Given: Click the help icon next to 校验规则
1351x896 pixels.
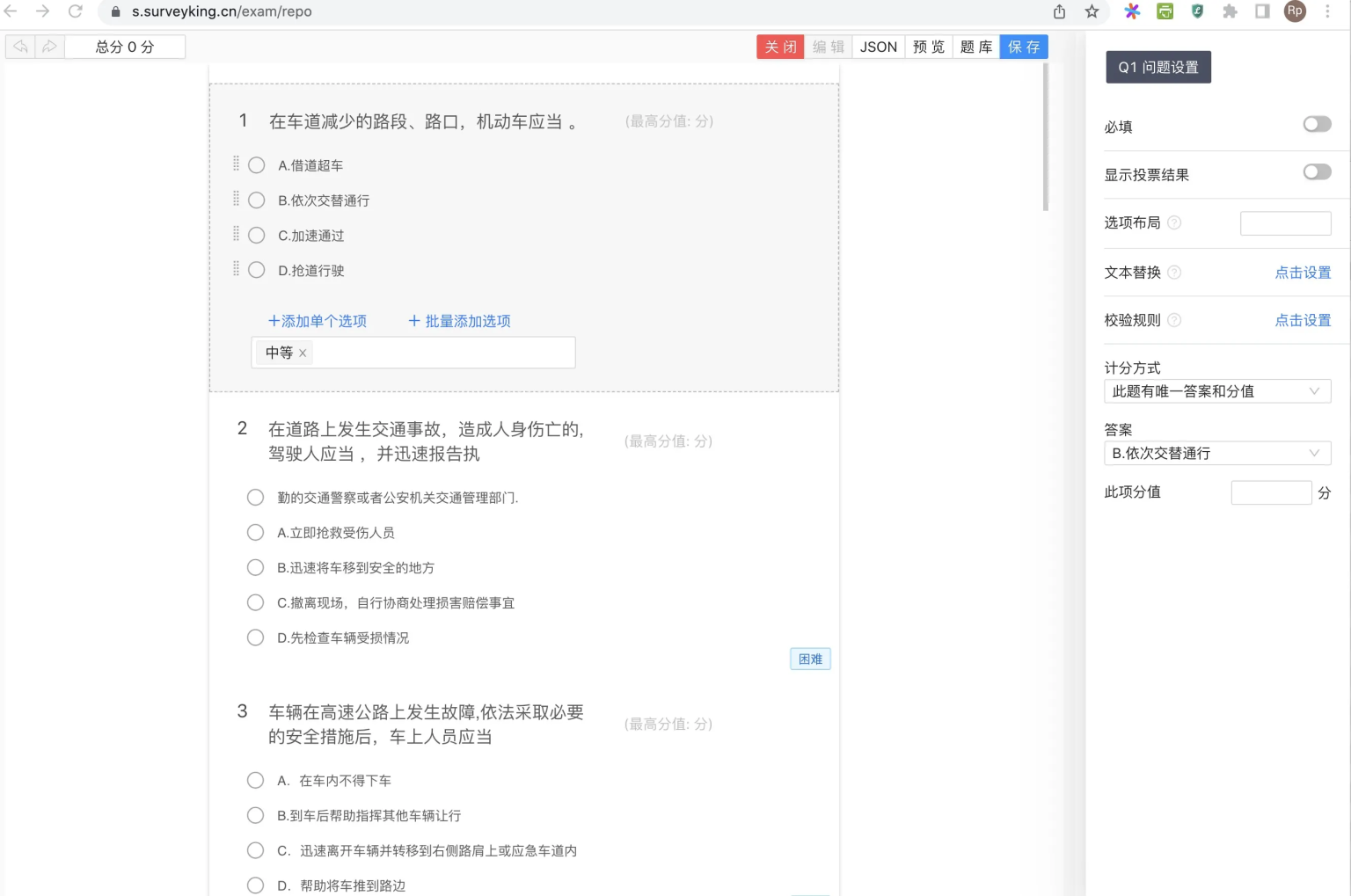Looking at the screenshot, I should [x=1175, y=319].
